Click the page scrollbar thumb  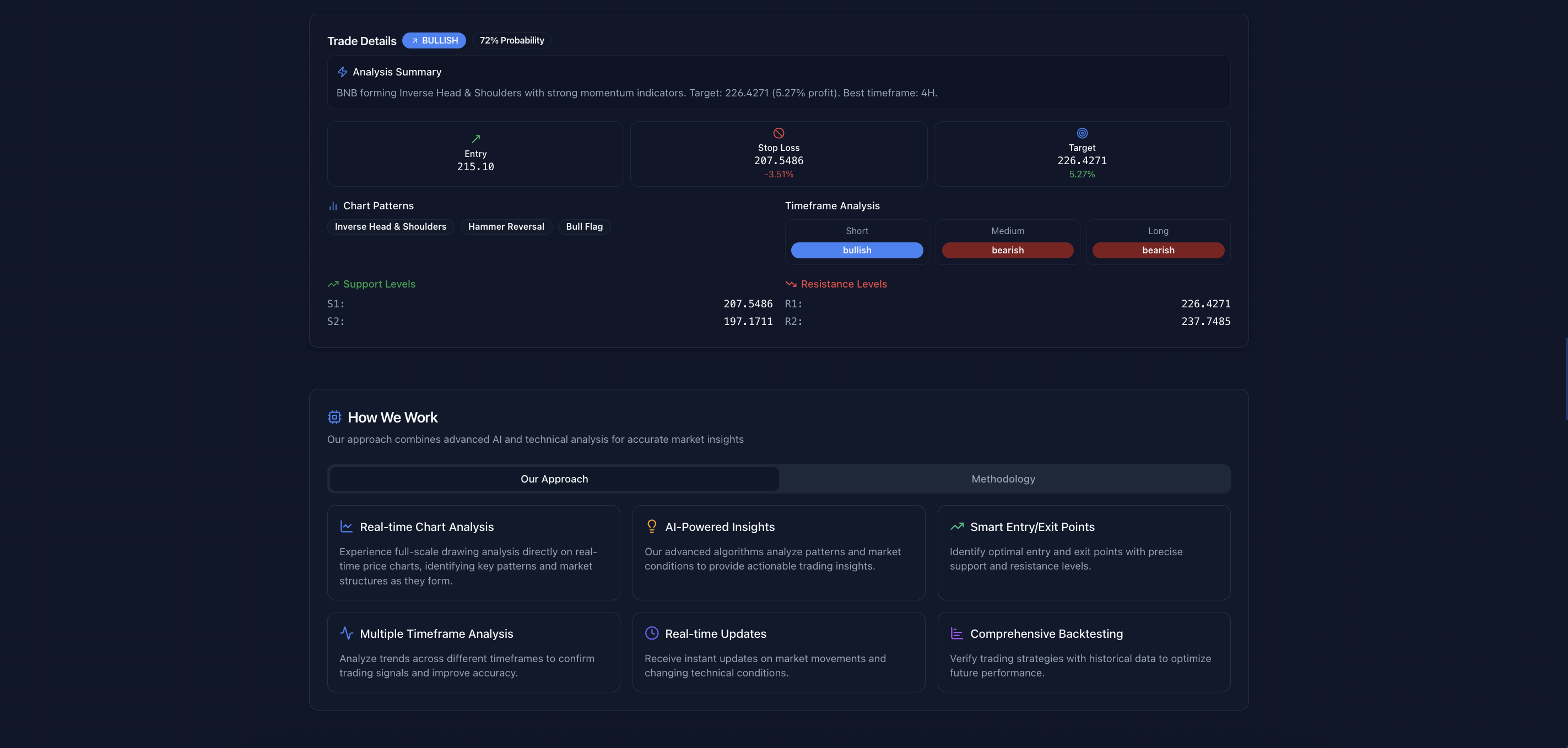[x=1566, y=378]
